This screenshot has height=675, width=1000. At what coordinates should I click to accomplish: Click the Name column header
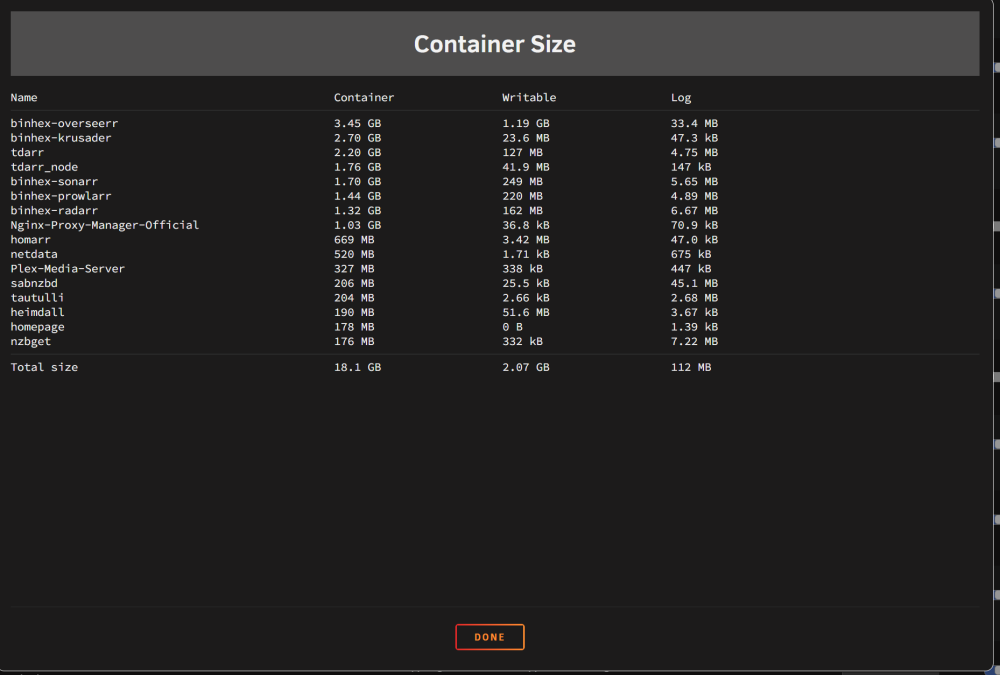point(24,98)
